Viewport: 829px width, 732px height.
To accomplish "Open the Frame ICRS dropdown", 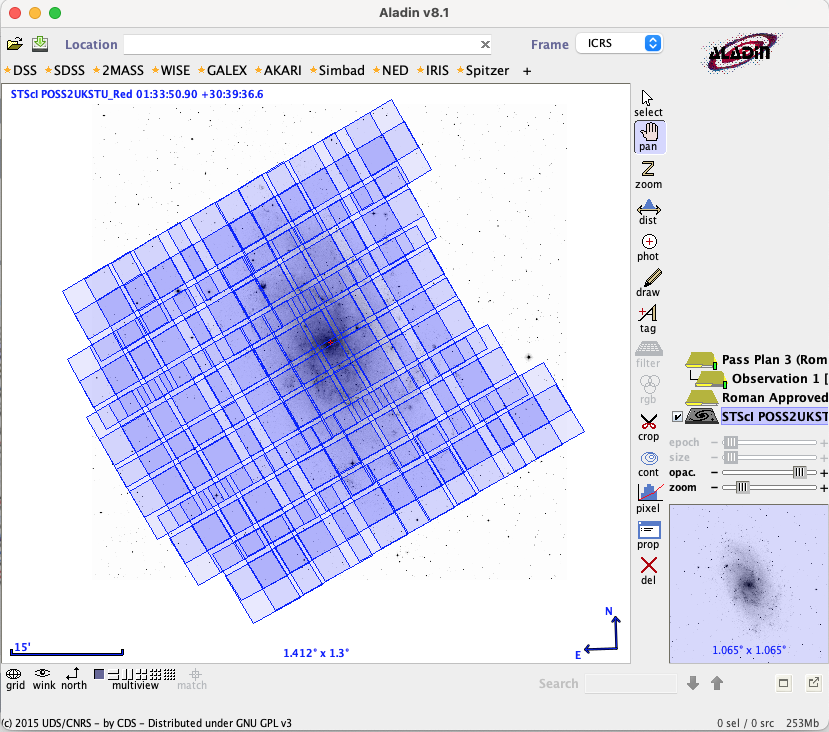I will [620, 44].
